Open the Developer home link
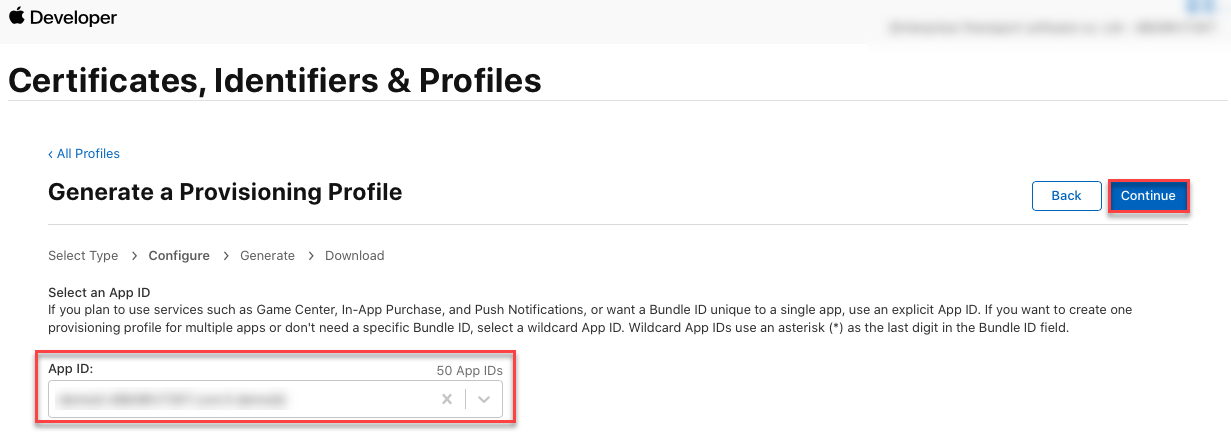 click(x=74, y=18)
